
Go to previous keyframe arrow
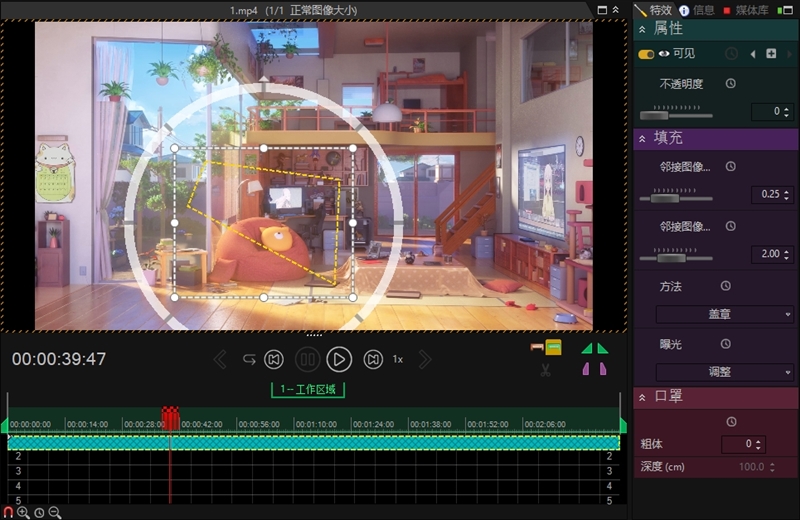[x=753, y=54]
